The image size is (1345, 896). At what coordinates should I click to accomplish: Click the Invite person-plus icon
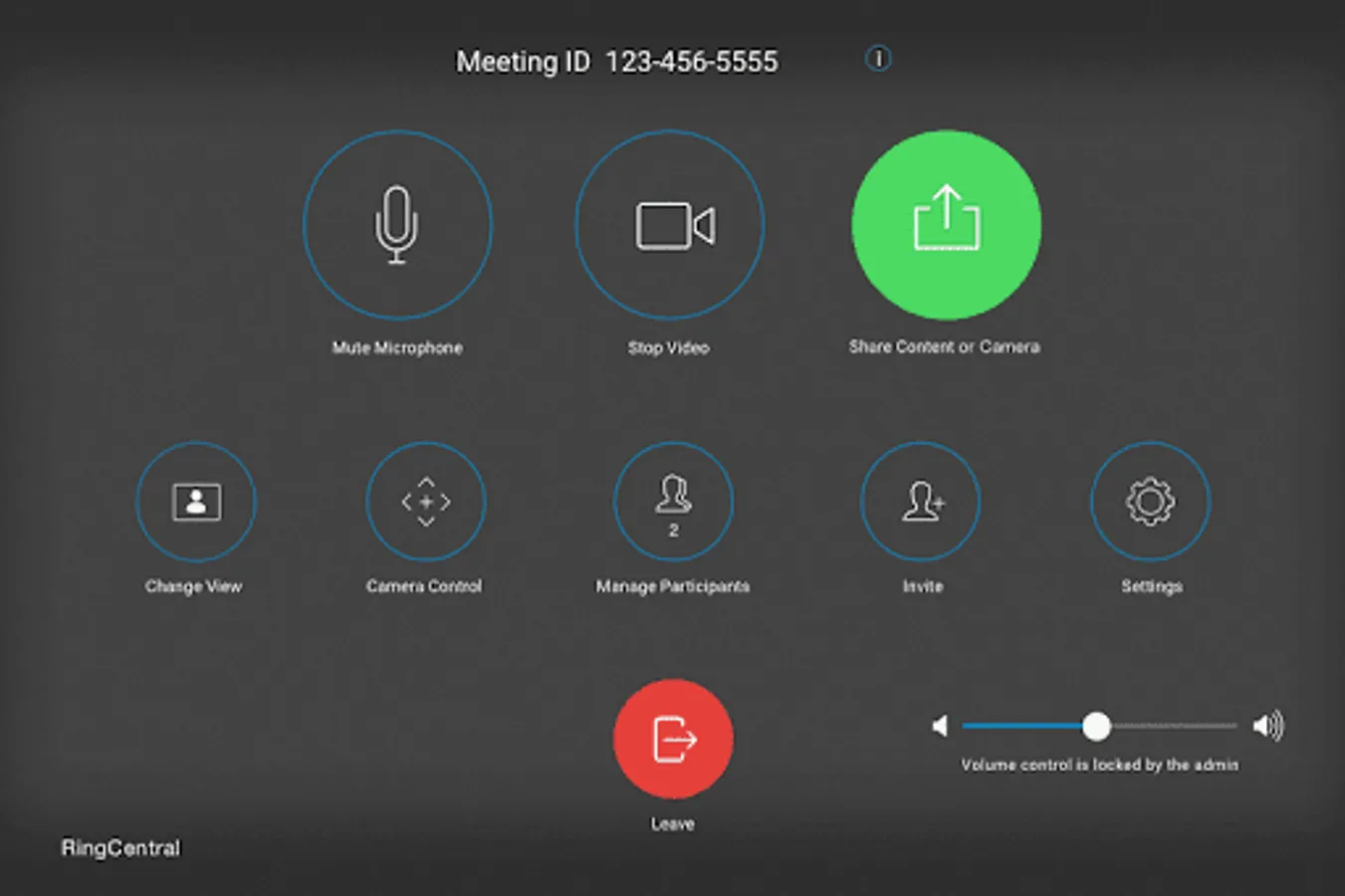click(x=921, y=502)
